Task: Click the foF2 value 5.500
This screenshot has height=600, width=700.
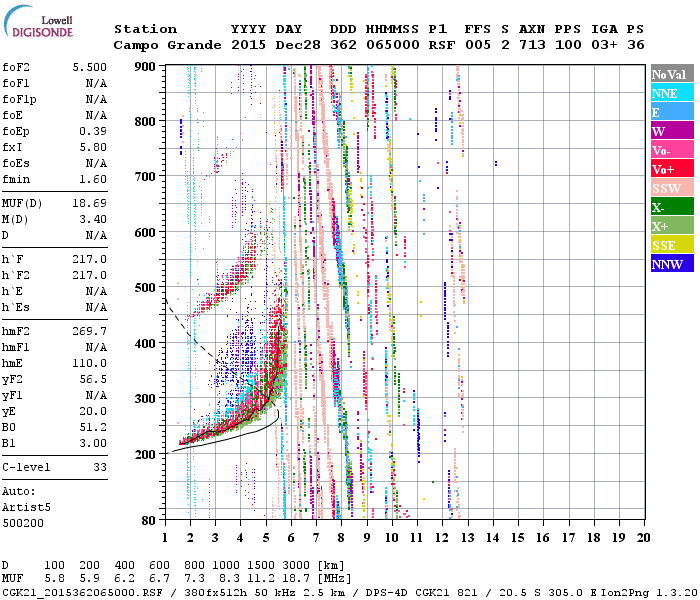Action: [90, 67]
